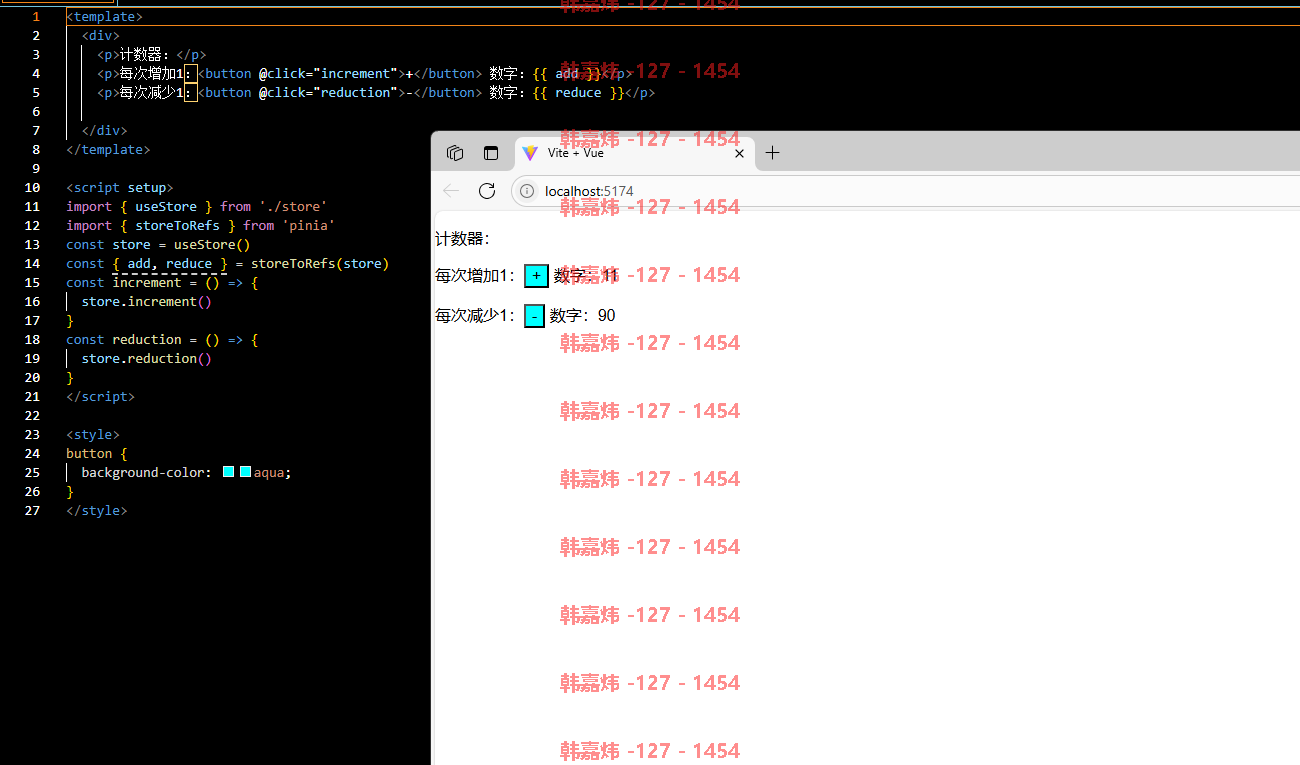
Task: Click the closing </template> tag in the editor
Action: pyautogui.click(x=108, y=149)
